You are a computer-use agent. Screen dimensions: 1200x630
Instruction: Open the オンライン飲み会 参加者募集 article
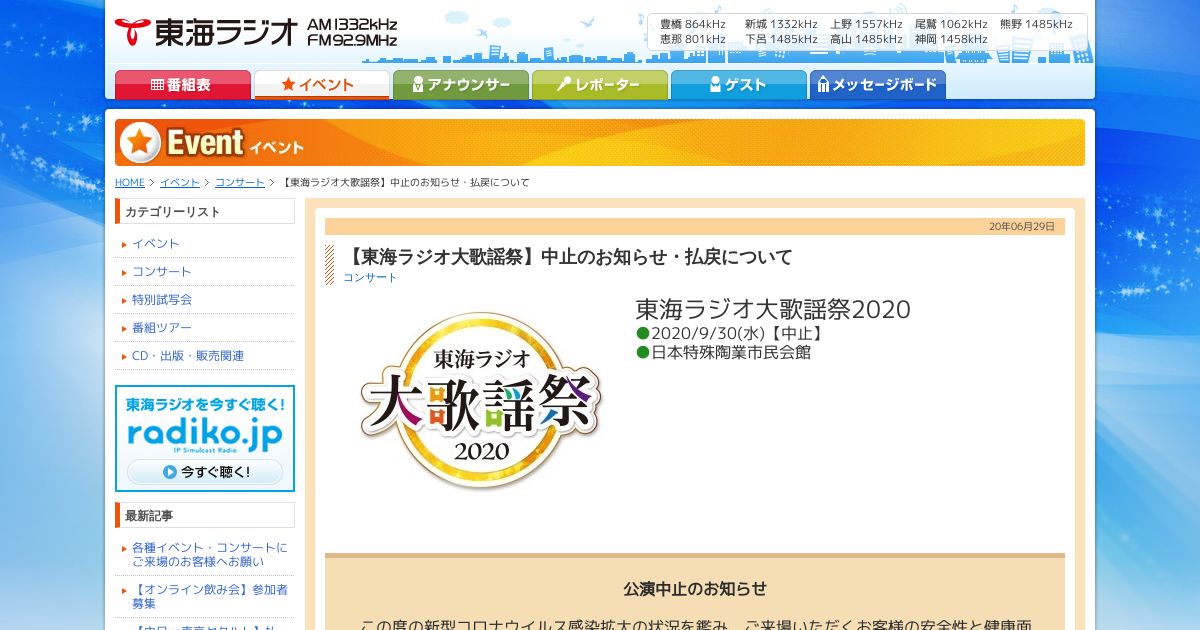210,597
